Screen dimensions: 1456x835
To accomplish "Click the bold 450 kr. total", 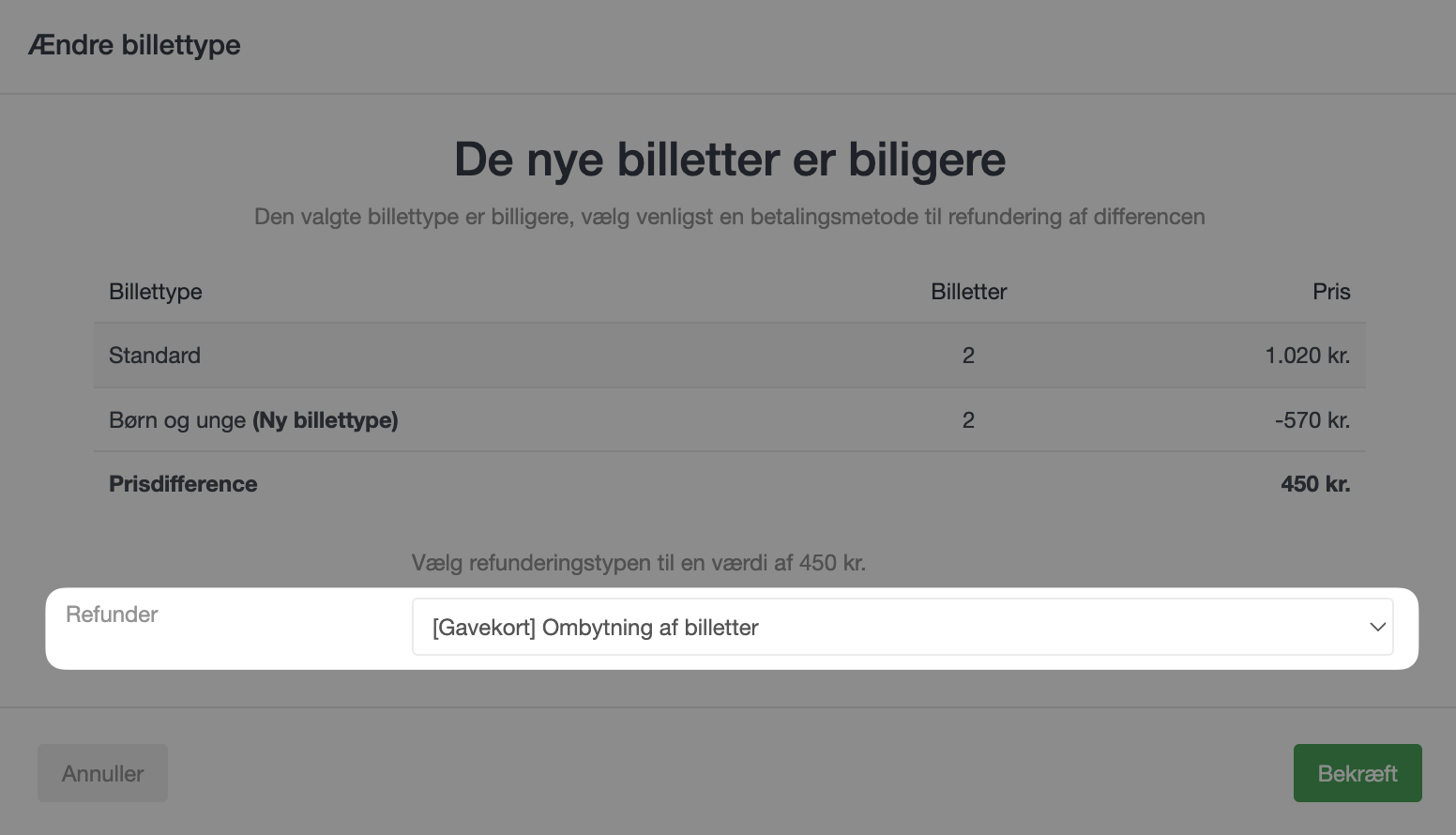I will 1315,484.
